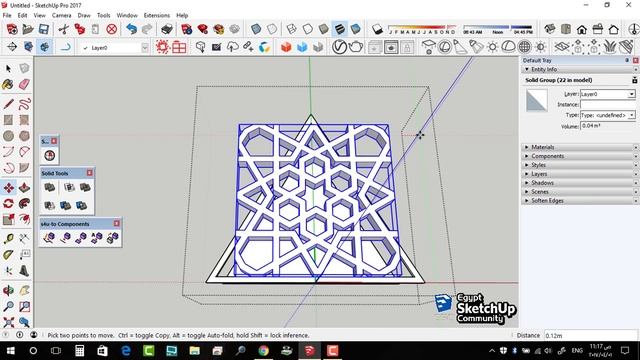The image size is (640, 360).
Task: Pick the Freehand squiggle tool
Action: click(x=24, y=104)
